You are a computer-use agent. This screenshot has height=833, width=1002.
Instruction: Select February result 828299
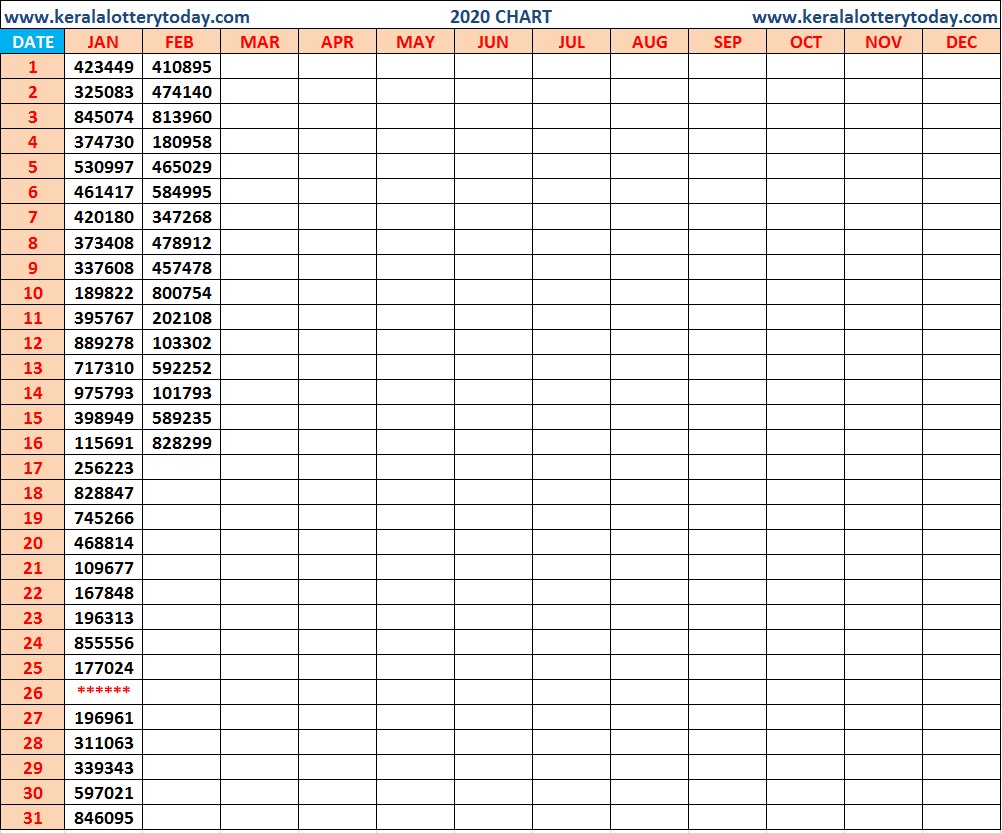click(x=181, y=442)
